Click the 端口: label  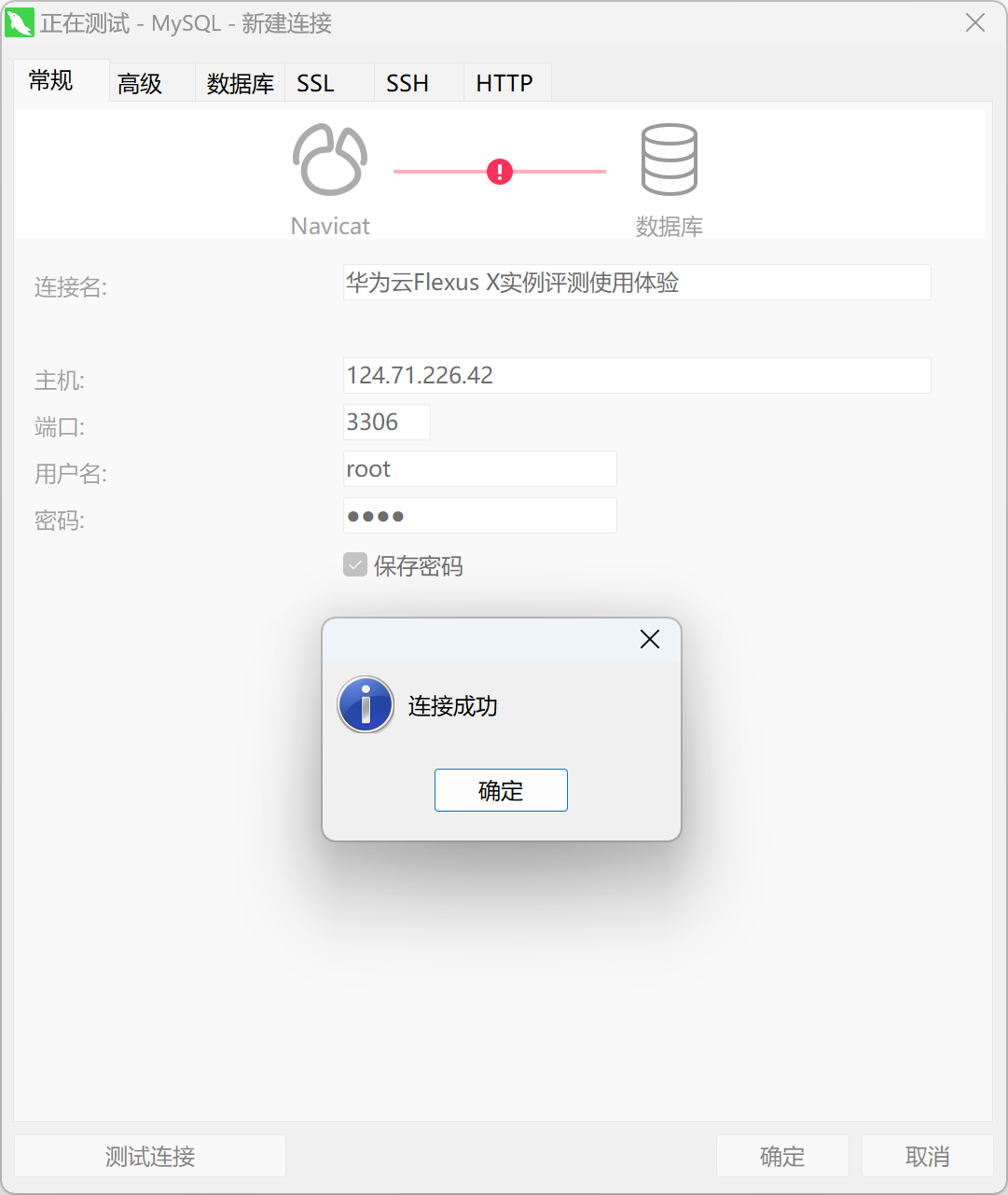[x=60, y=427]
